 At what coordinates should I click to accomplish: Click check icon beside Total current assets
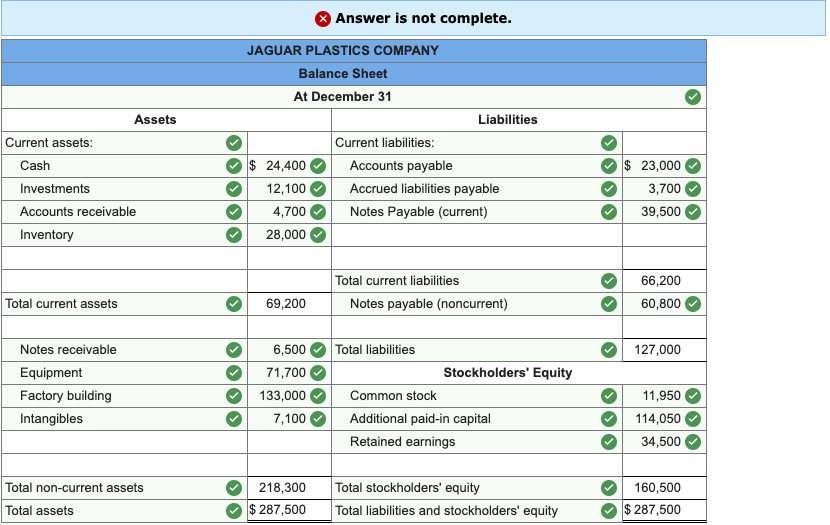(x=234, y=304)
